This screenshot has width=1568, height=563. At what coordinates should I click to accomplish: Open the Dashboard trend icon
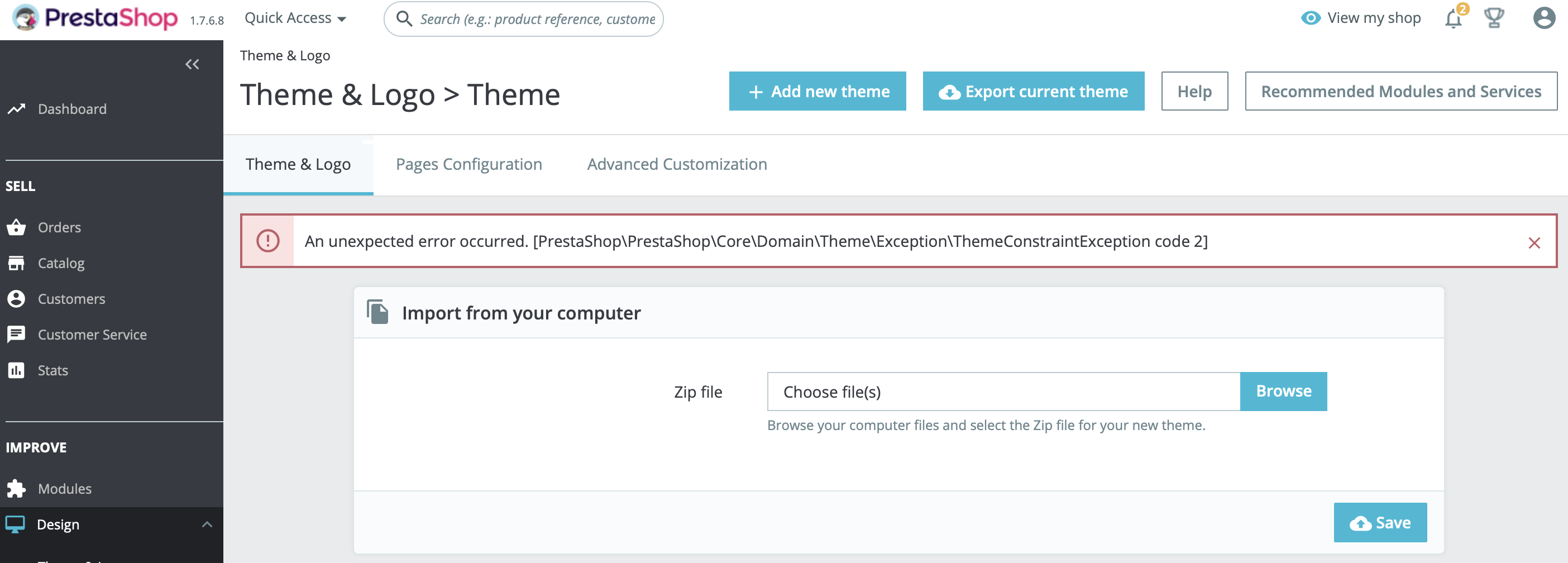(x=16, y=109)
